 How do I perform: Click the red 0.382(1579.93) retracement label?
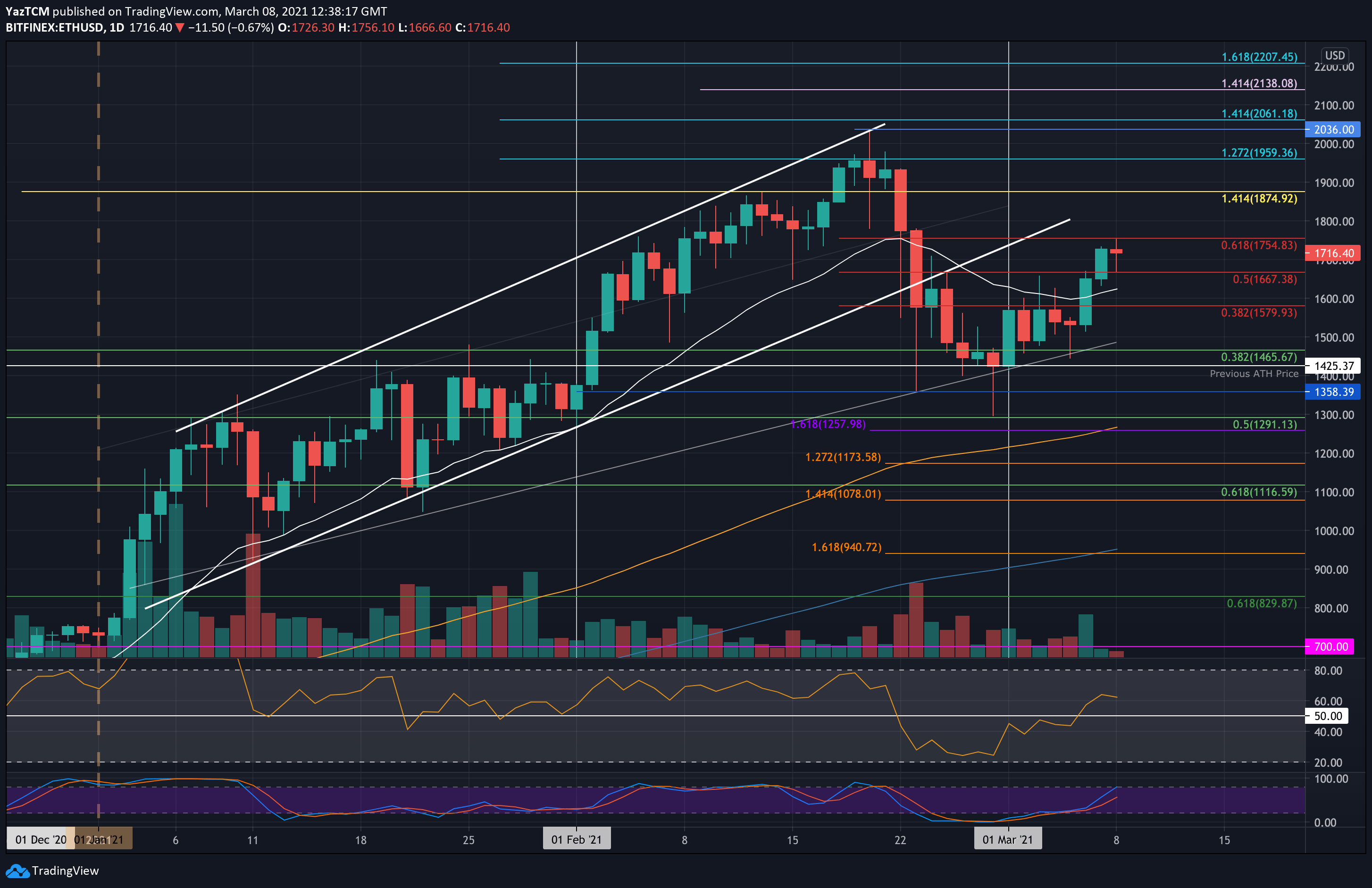point(1259,312)
